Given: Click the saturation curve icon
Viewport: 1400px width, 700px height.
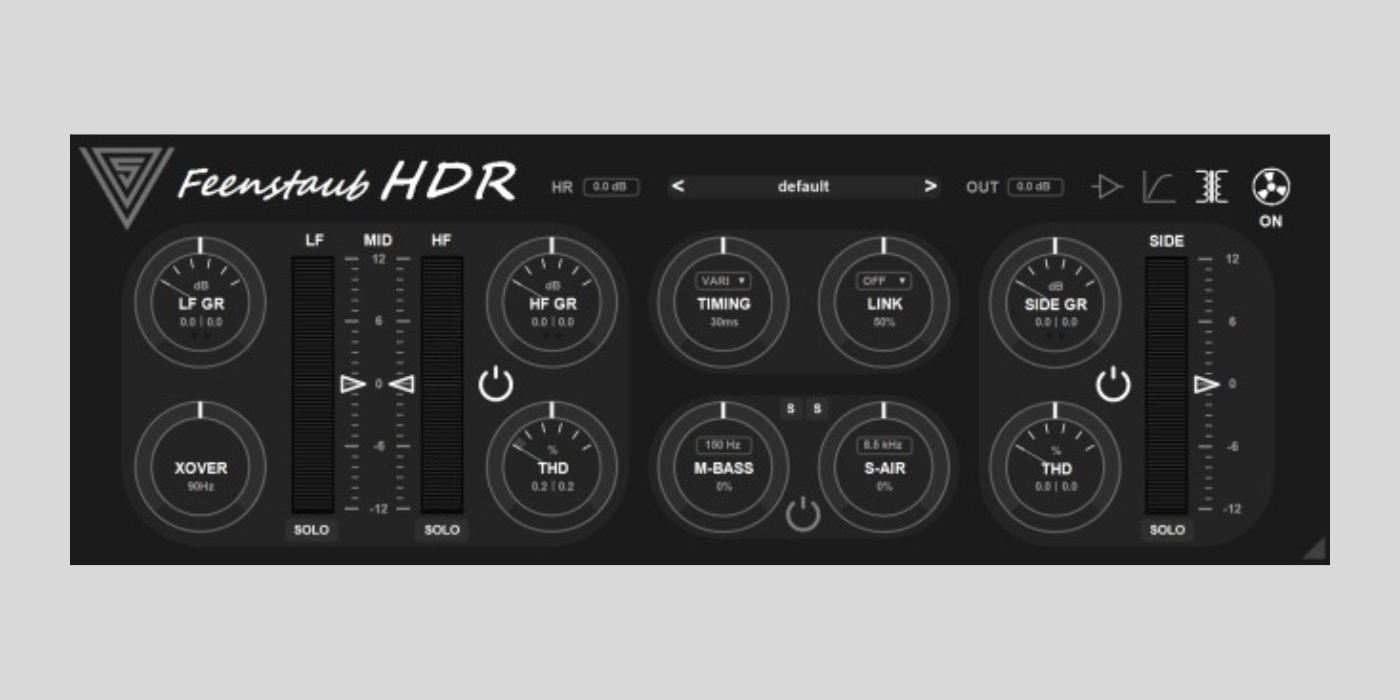Looking at the screenshot, I should click(x=1159, y=187).
